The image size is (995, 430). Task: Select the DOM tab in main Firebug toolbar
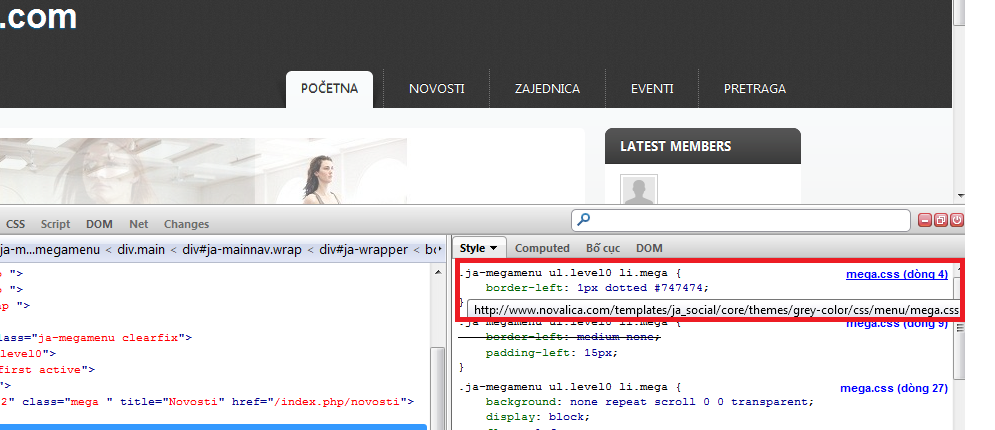tap(99, 224)
